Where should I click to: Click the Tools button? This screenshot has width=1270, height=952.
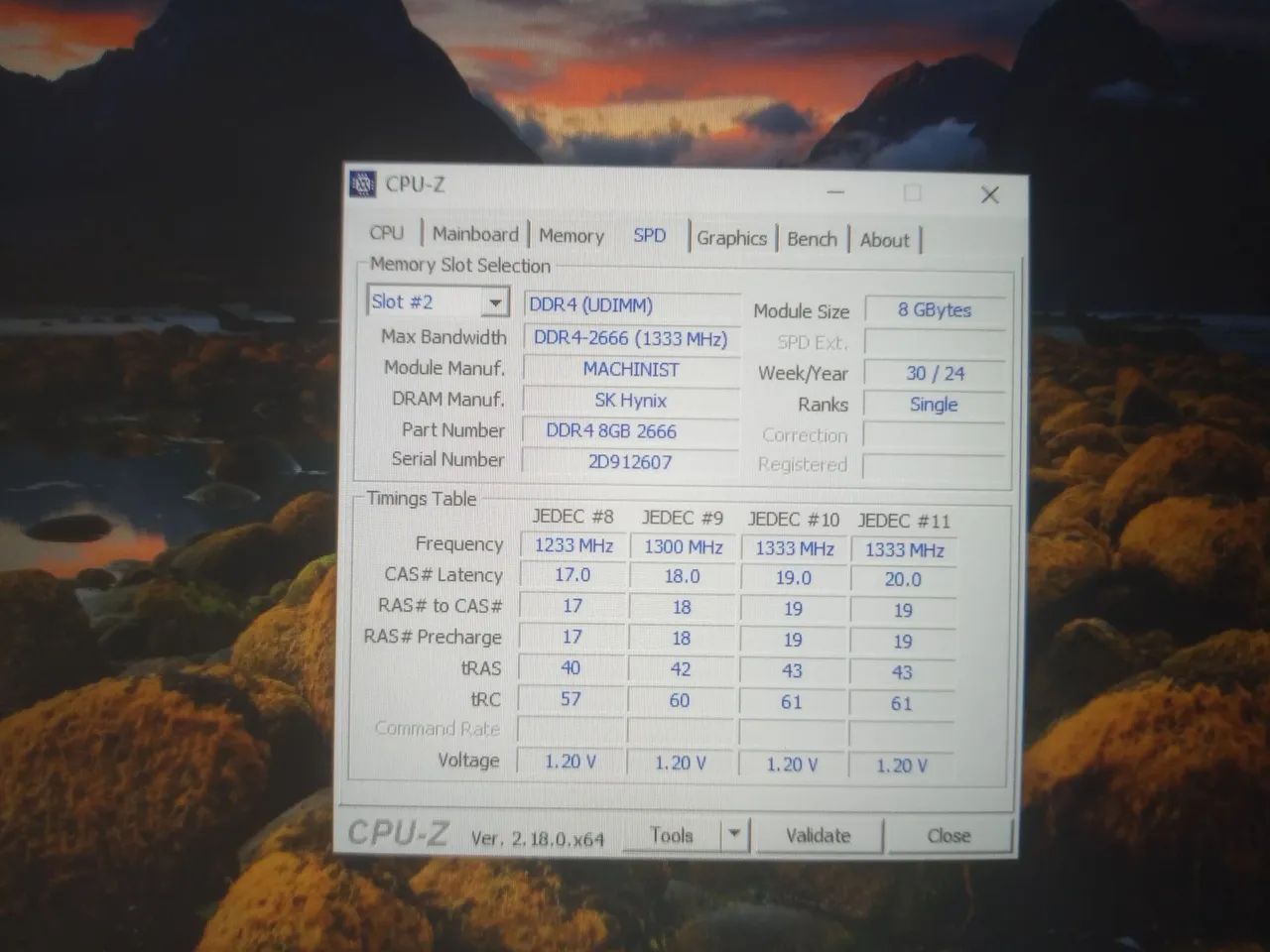[672, 835]
